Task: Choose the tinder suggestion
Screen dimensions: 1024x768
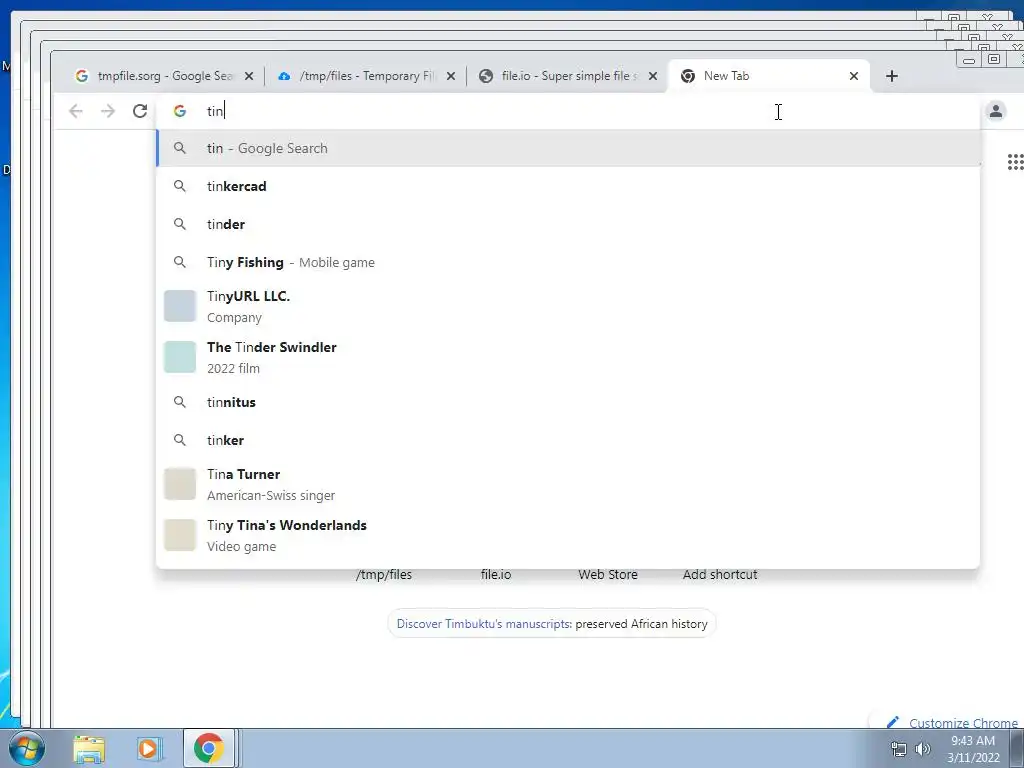Action: click(568, 224)
